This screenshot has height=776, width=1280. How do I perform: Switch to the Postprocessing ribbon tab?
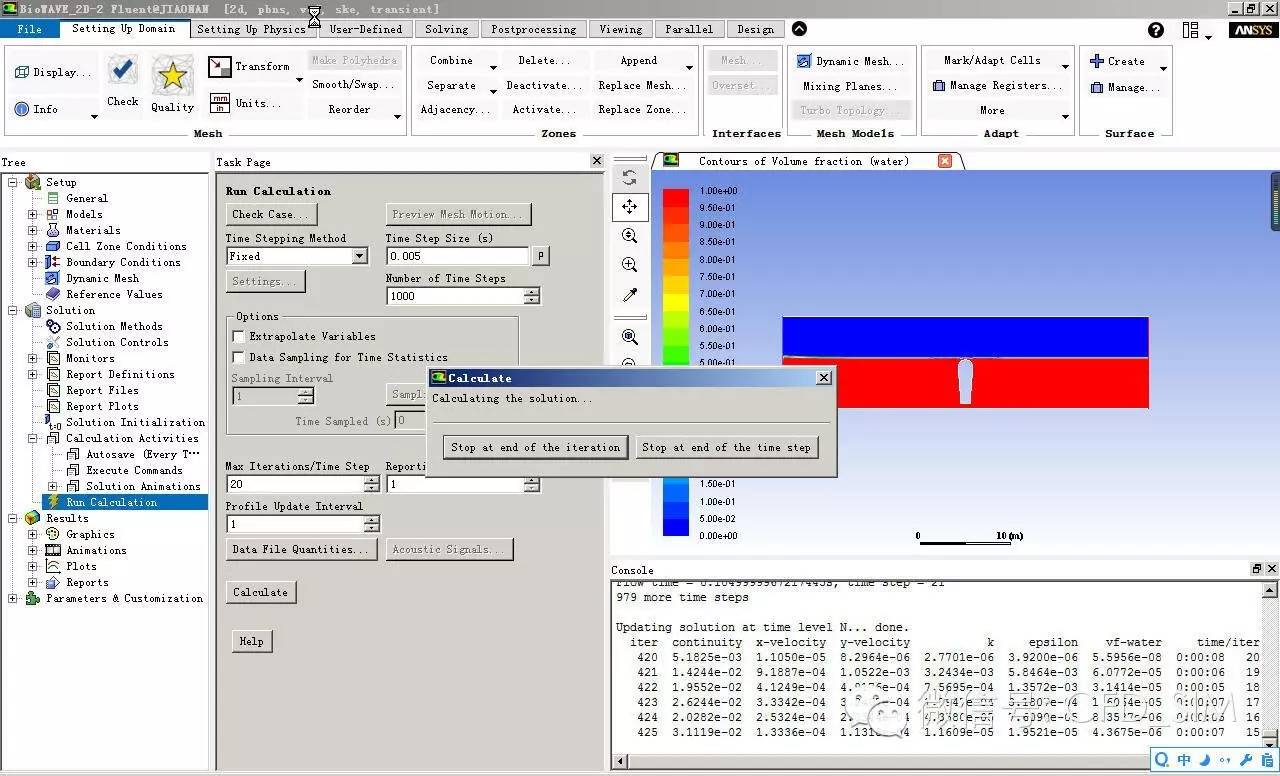pos(533,29)
